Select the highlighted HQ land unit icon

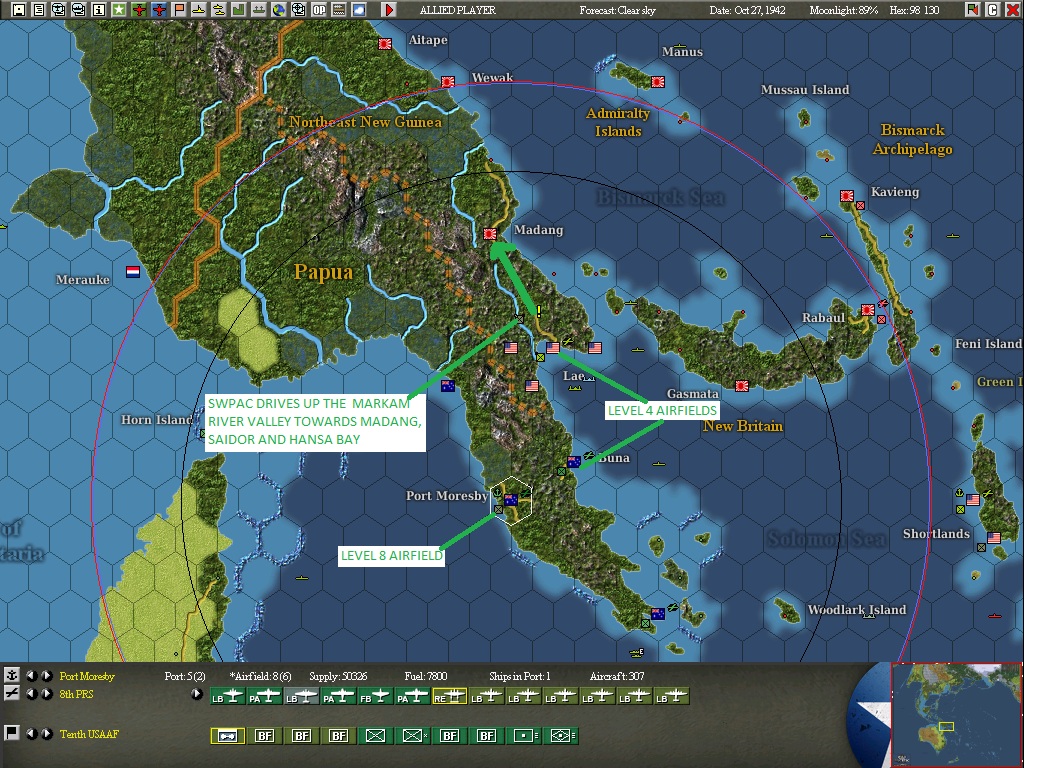[x=228, y=736]
